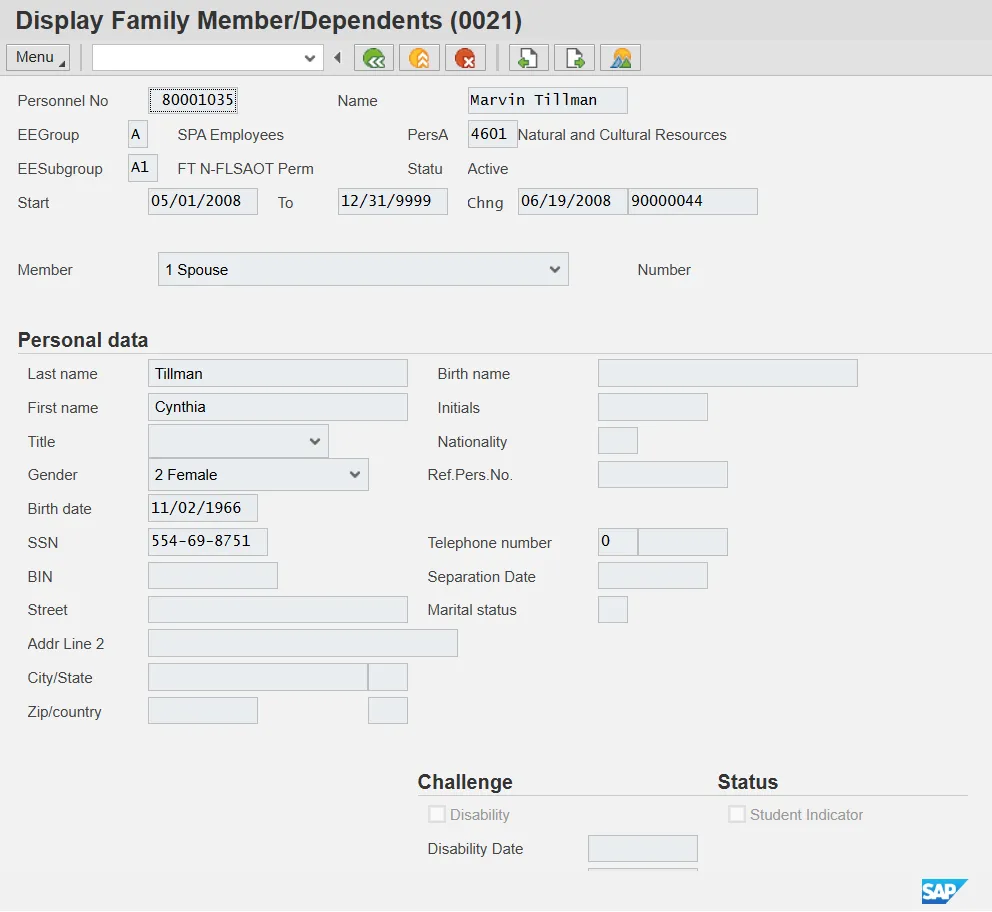
Task: Open the command field dropdown
Action: point(310,58)
